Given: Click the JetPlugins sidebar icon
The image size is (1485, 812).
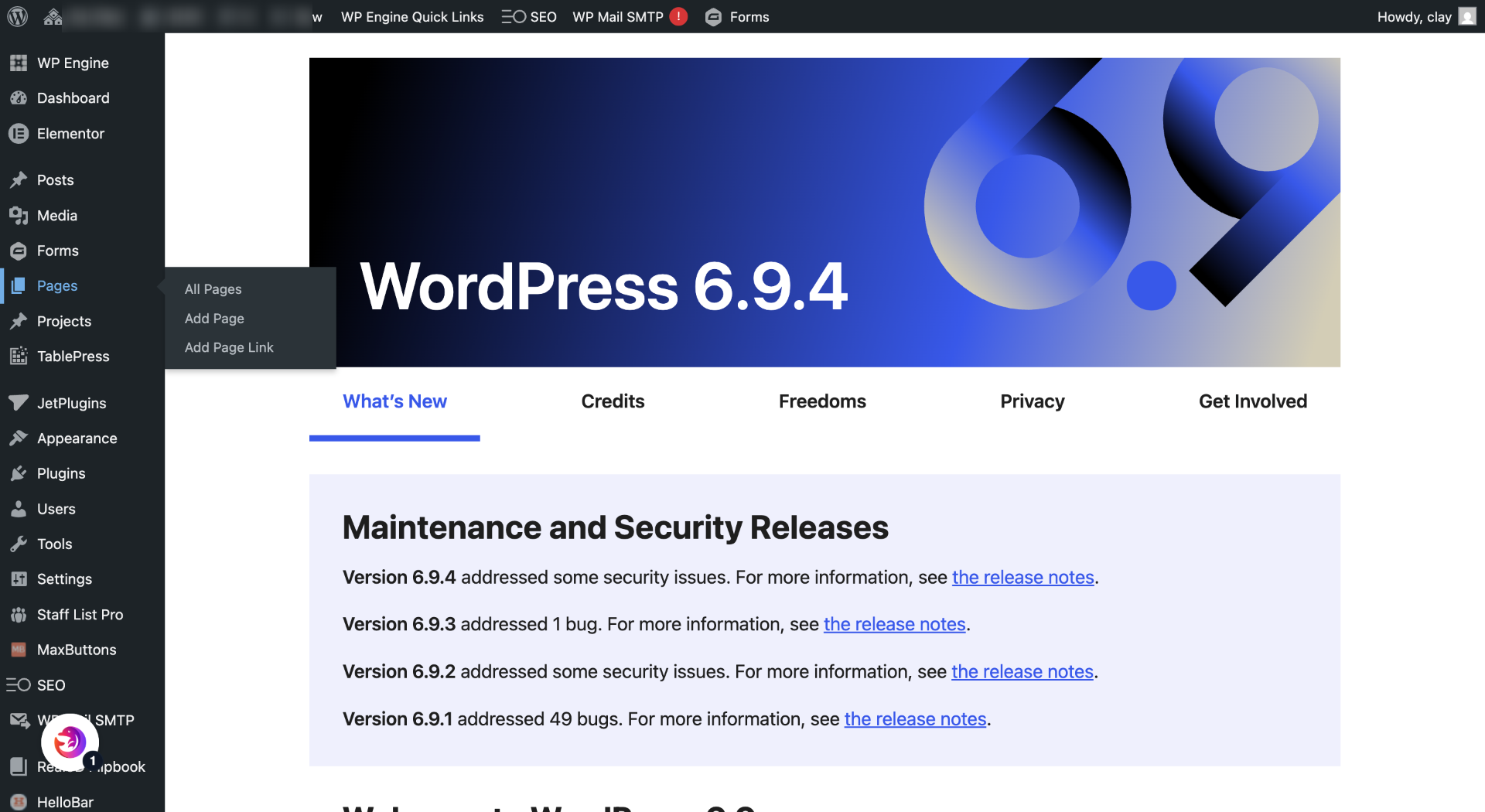Looking at the screenshot, I should (x=19, y=403).
